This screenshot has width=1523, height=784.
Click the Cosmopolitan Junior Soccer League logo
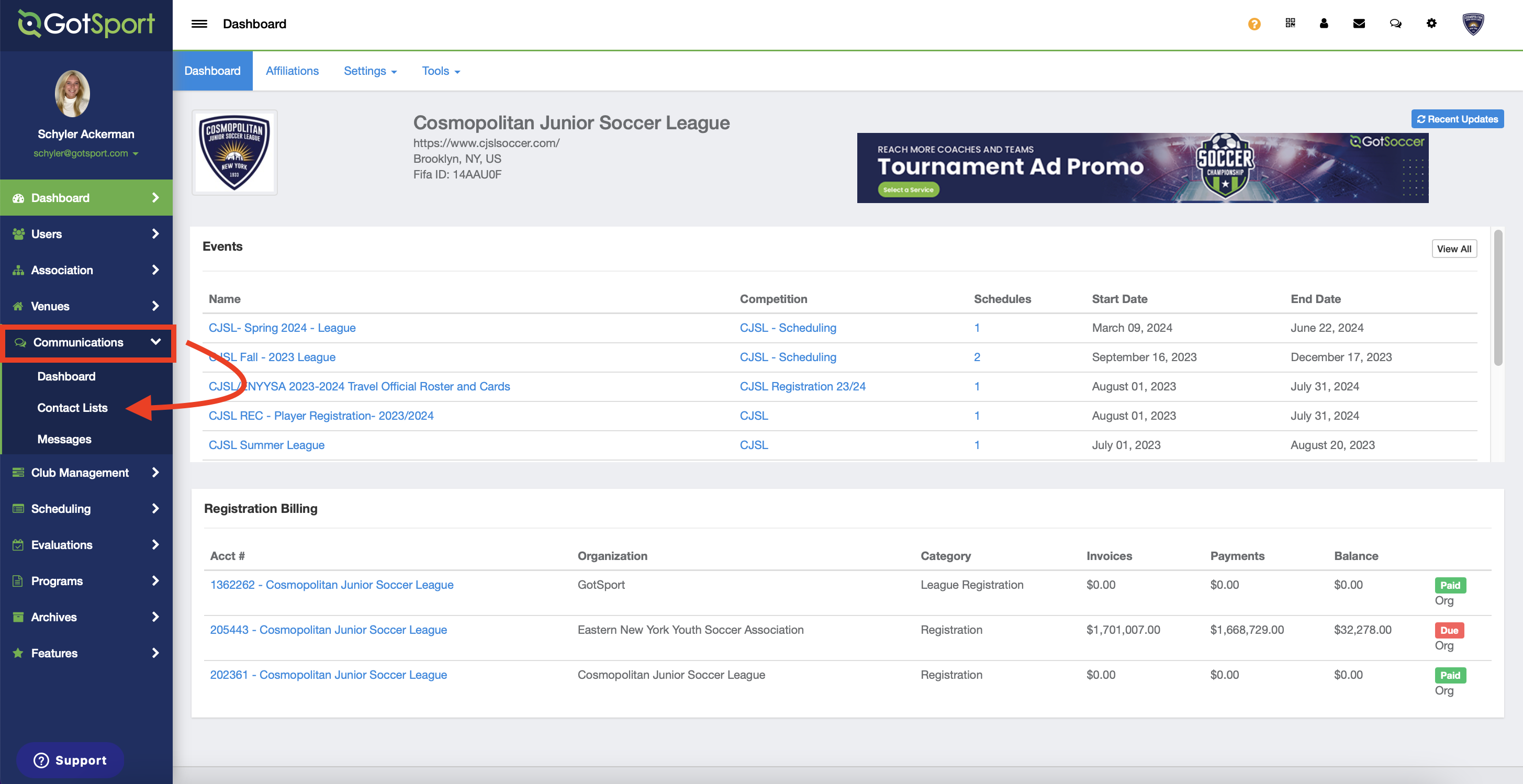click(234, 152)
